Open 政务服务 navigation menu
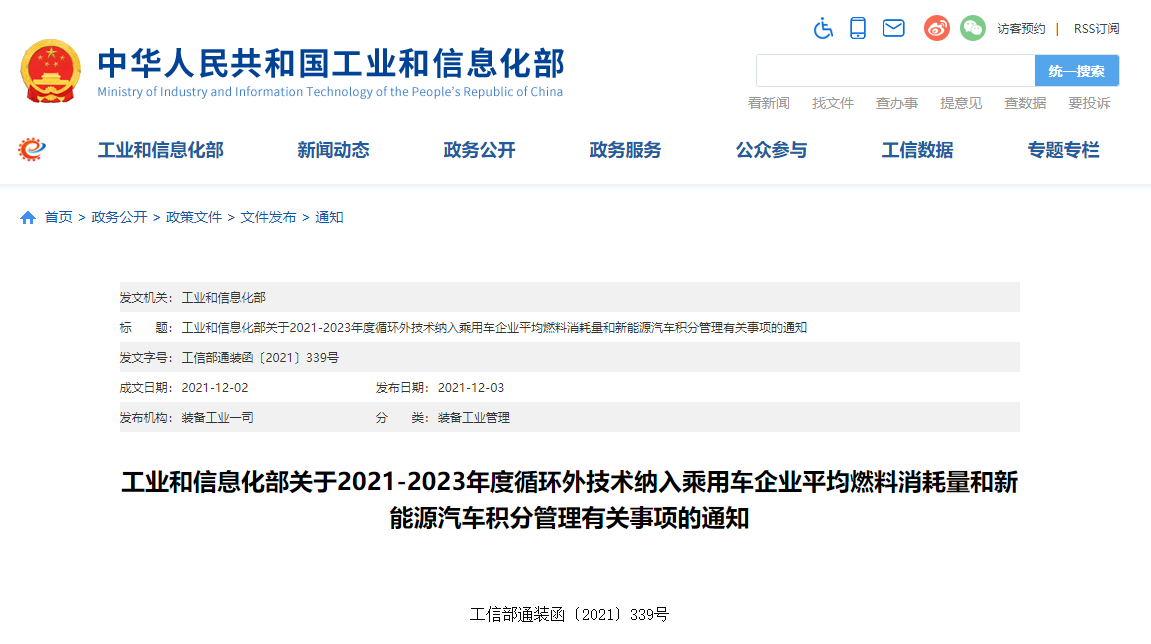This screenshot has width=1151, height=644. pos(625,151)
